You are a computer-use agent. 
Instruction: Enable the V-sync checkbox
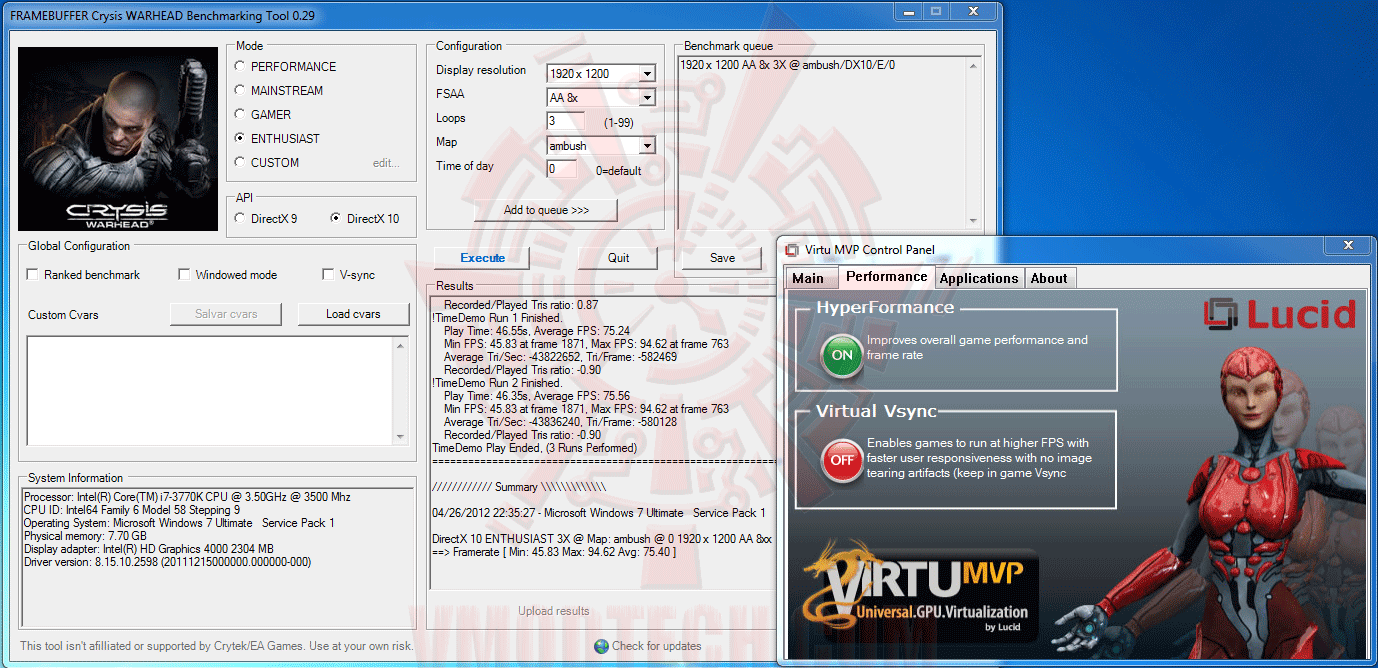click(328, 274)
